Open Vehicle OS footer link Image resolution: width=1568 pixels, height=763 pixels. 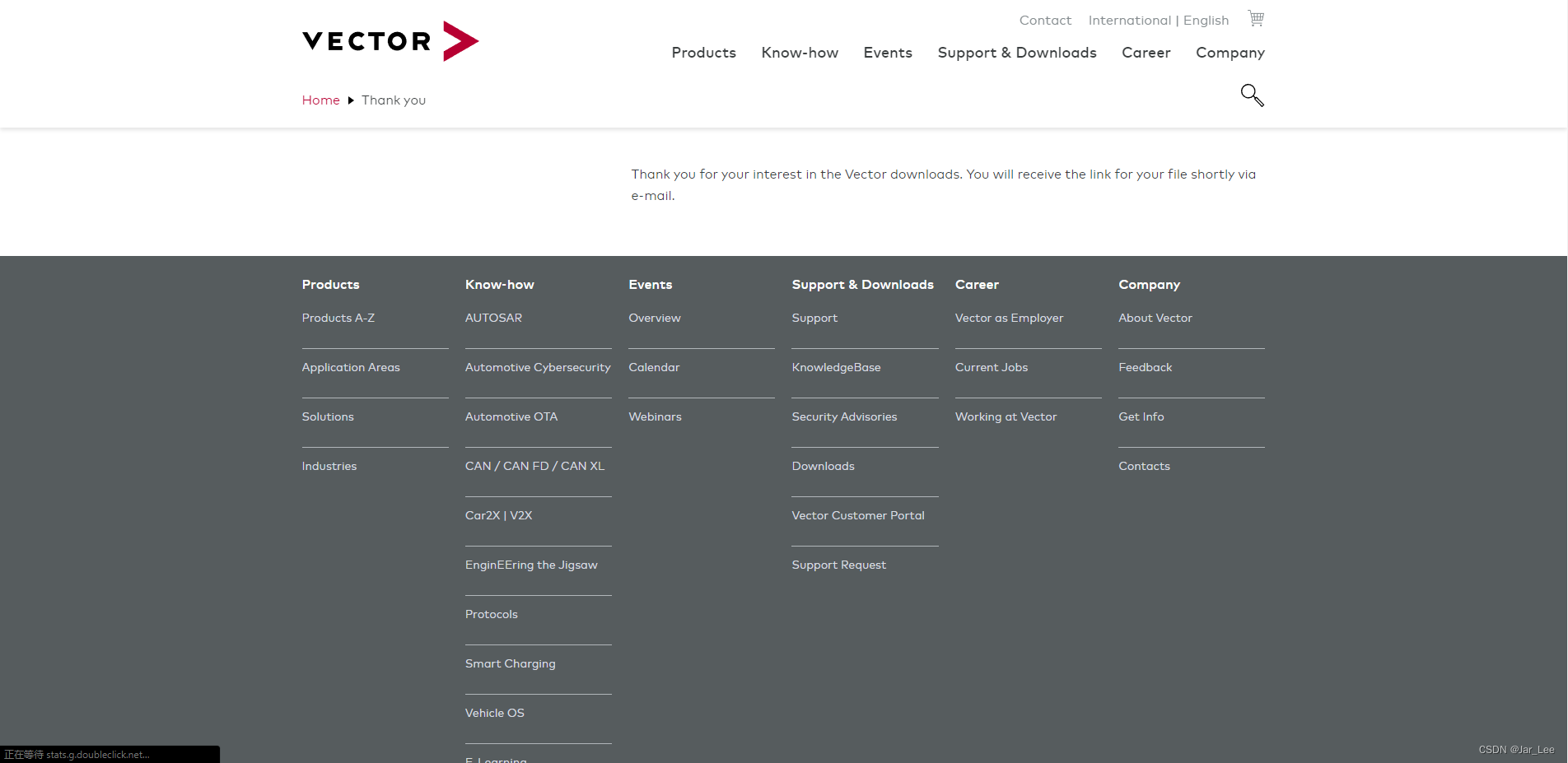tap(494, 713)
